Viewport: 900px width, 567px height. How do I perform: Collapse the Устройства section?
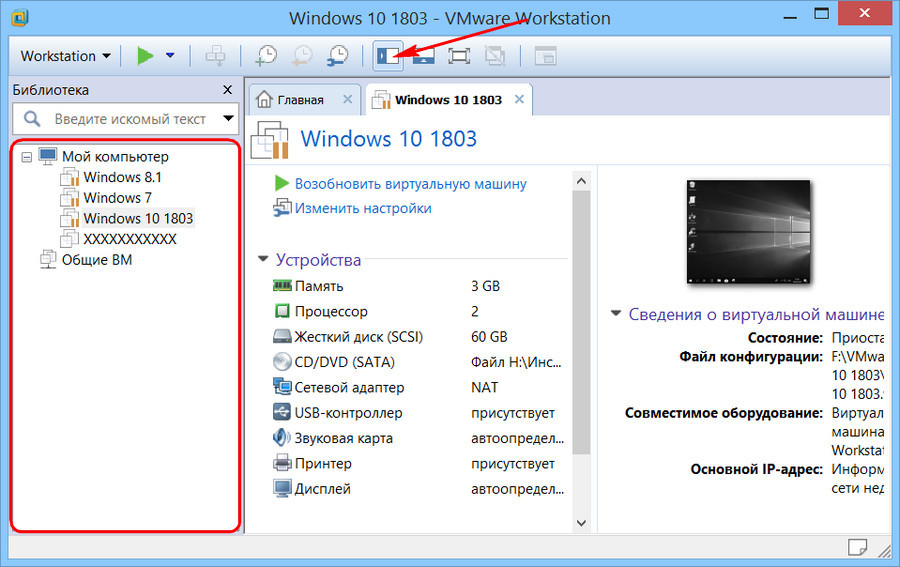263,259
